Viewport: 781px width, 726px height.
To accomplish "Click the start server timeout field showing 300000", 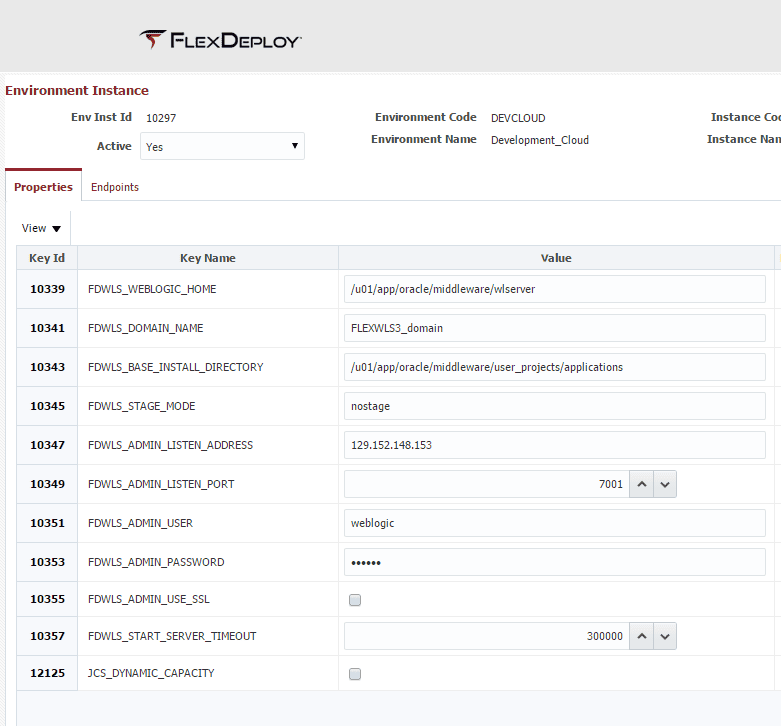I will coord(487,636).
